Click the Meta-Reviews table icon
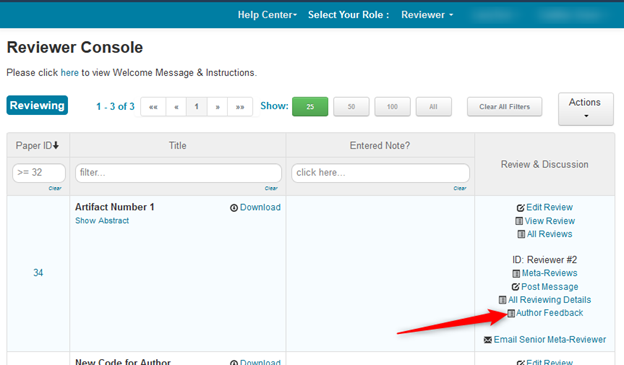The width and height of the screenshot is (624, 365). (516, 273)
